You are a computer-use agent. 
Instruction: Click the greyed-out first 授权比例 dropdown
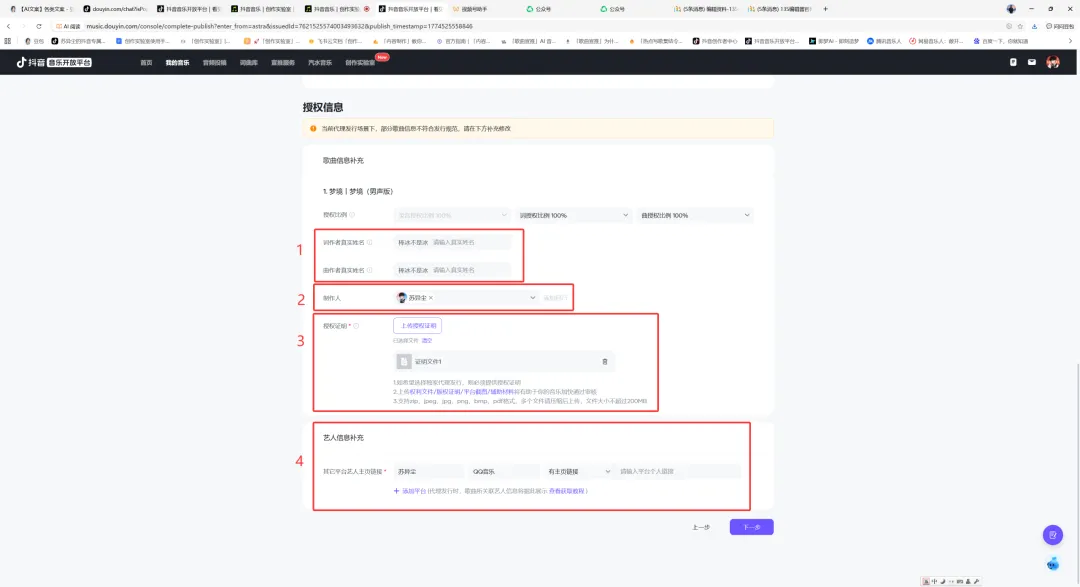coord(452,215)
